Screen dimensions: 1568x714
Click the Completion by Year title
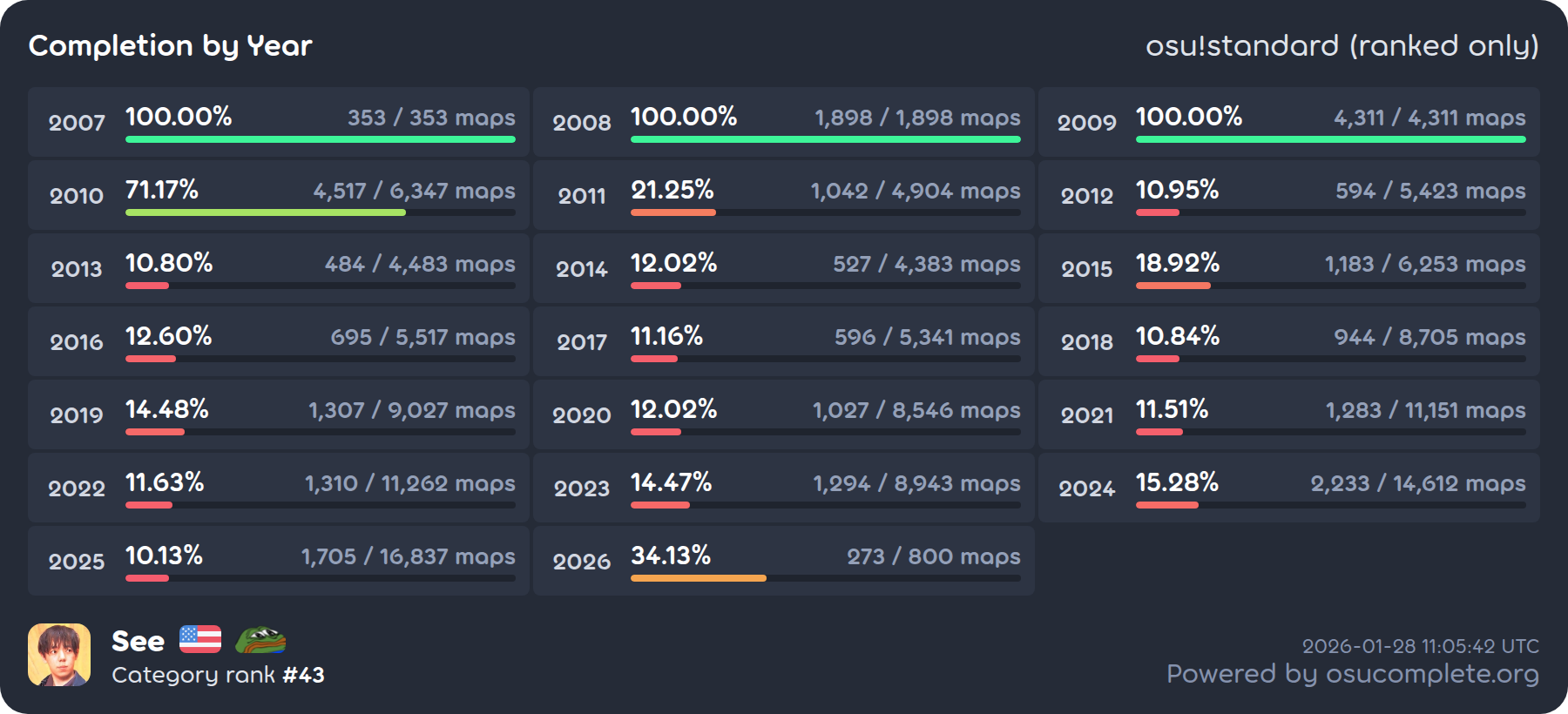click(x=170, y=45)
